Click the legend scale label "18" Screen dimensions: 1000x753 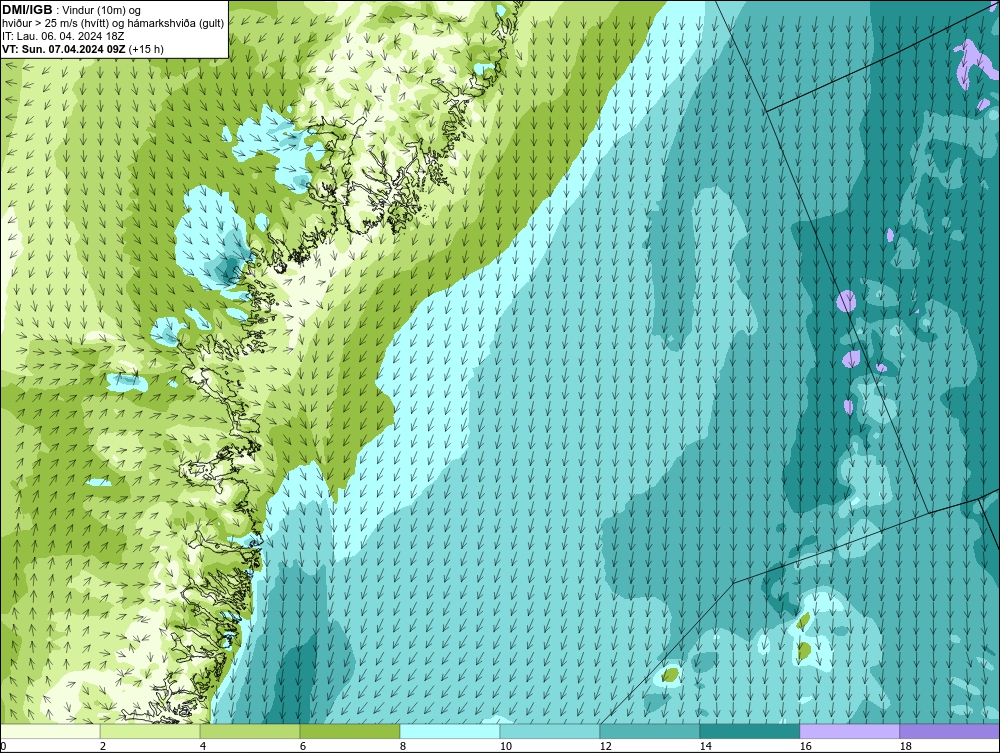(905, 746)
